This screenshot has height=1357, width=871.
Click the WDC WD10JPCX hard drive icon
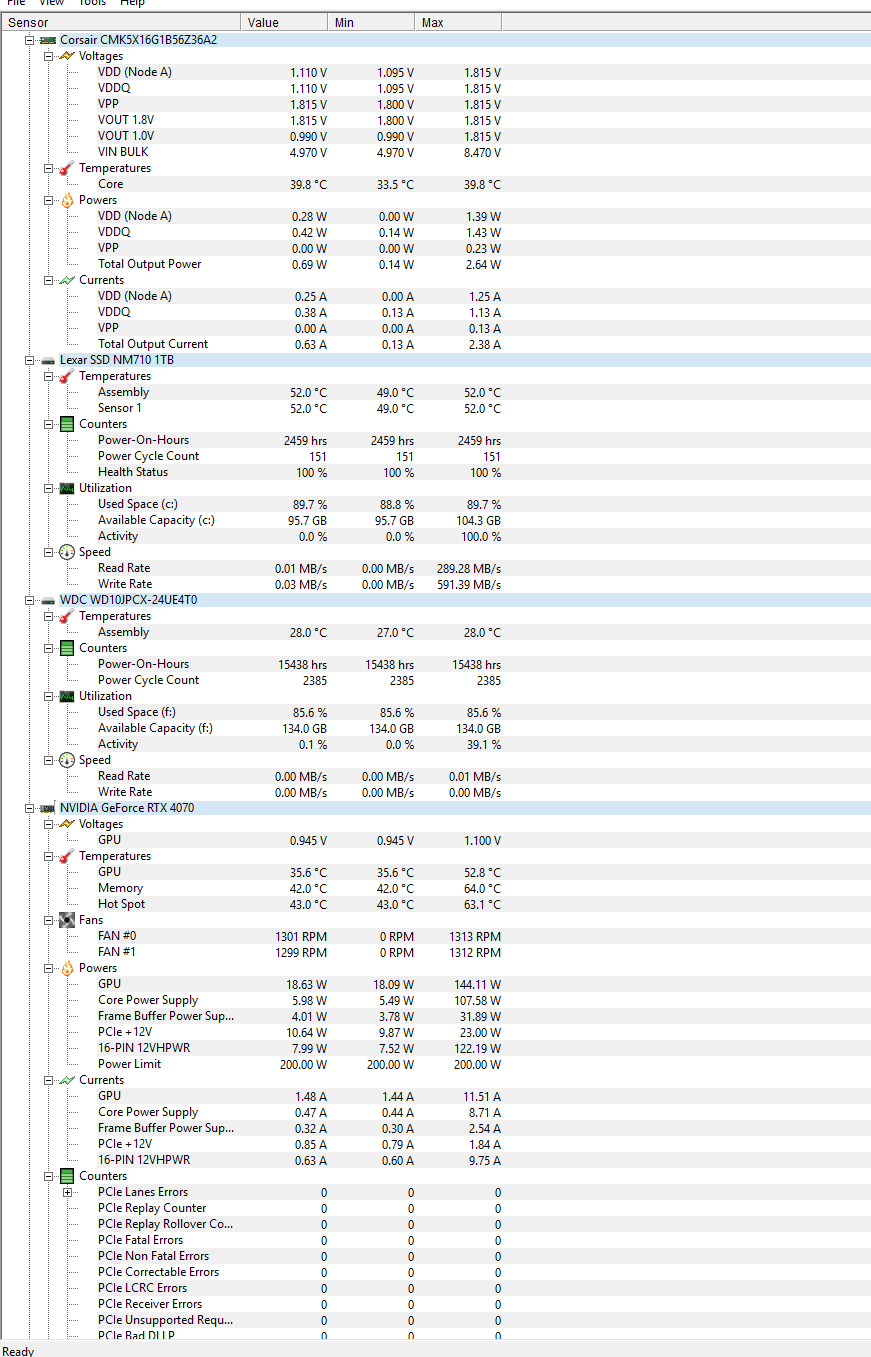[48, 600]
